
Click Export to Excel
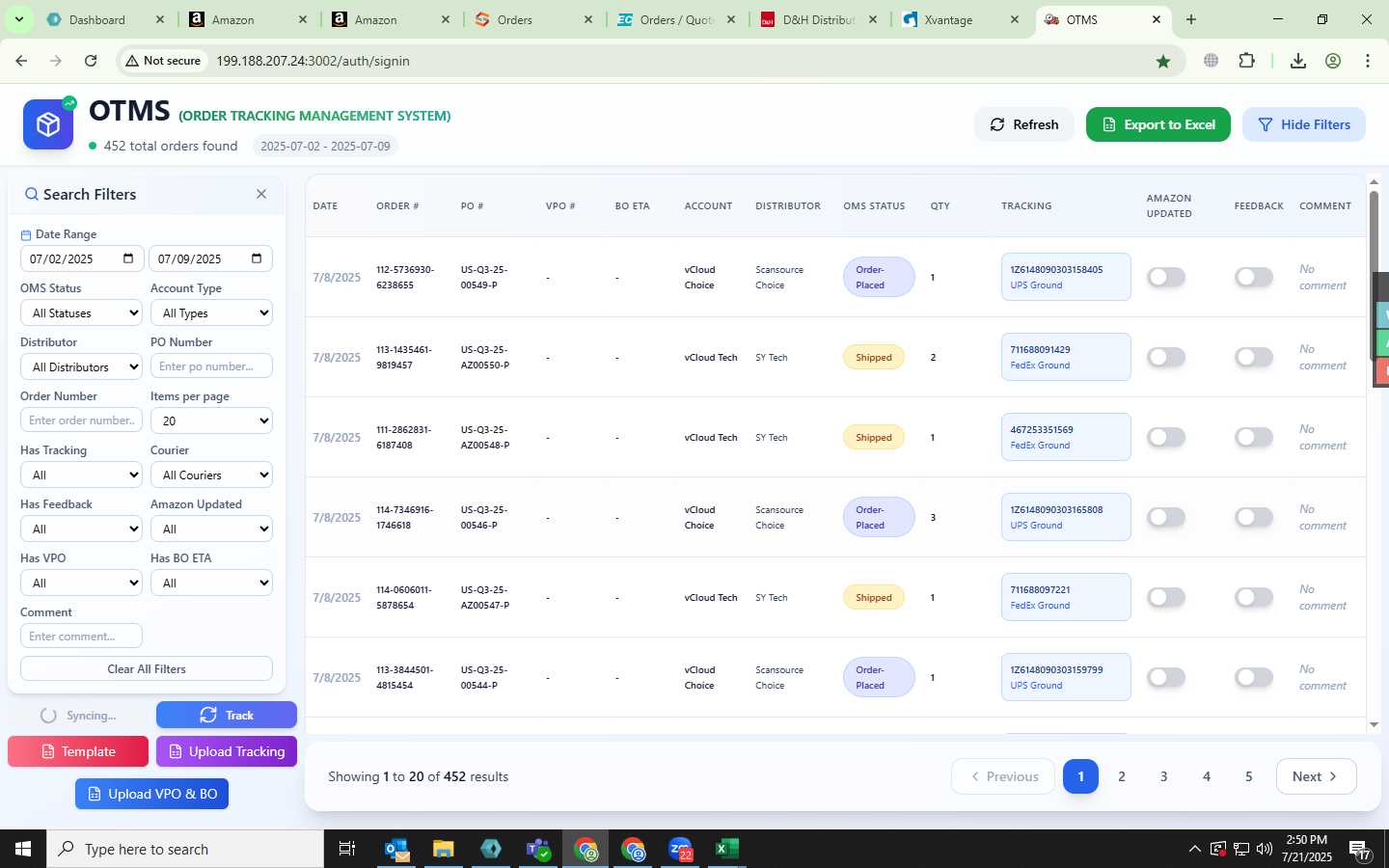(1158, 124)
